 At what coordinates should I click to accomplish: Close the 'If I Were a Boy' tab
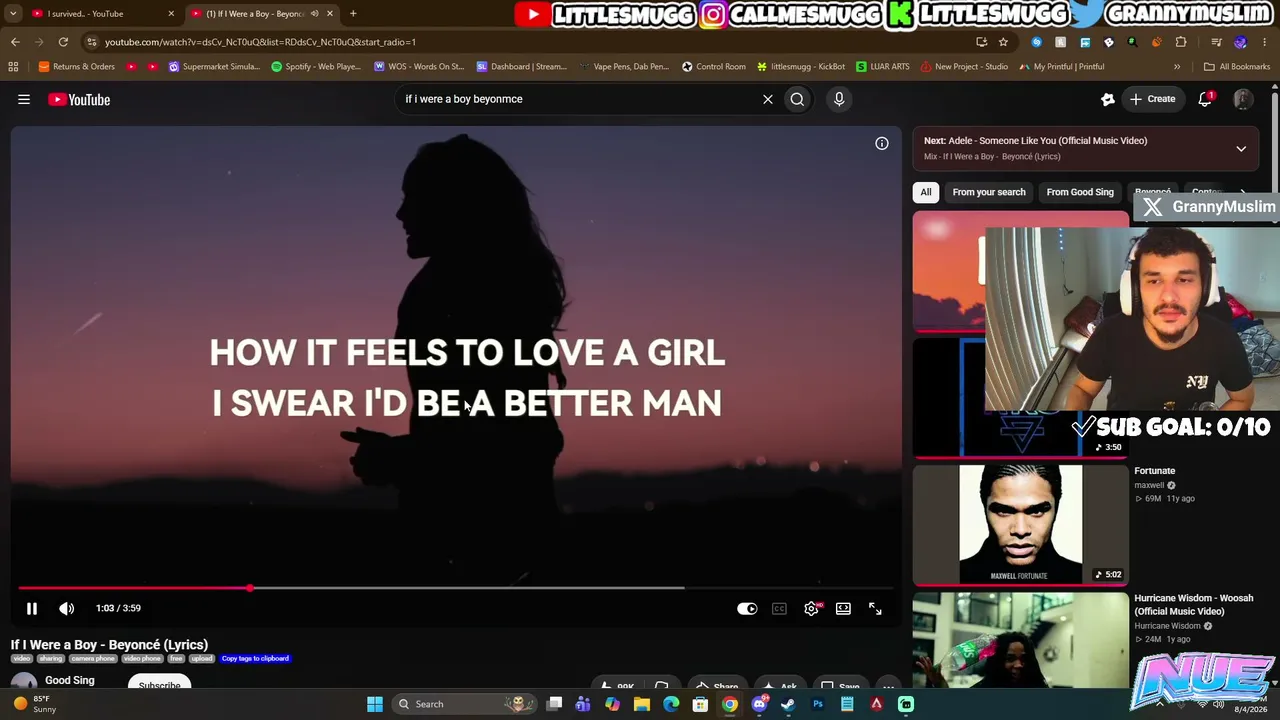330,14
